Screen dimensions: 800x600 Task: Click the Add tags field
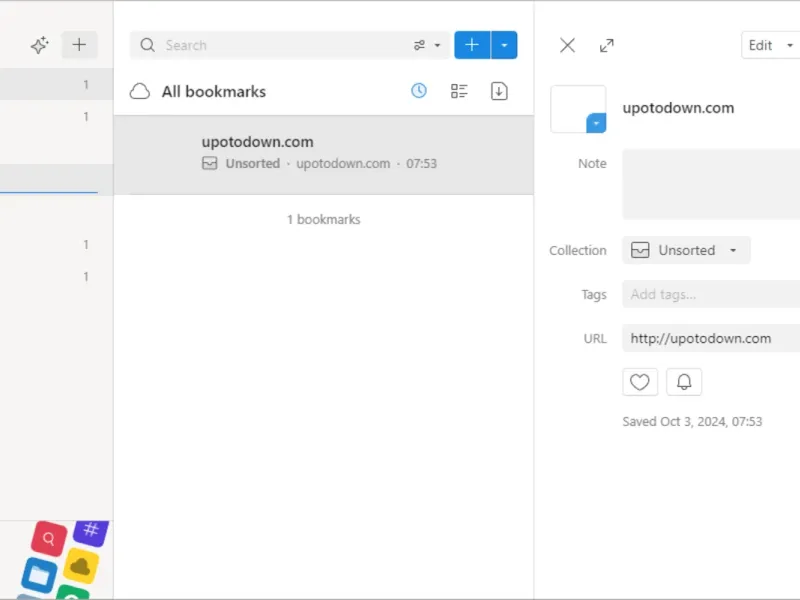point(711,294)
